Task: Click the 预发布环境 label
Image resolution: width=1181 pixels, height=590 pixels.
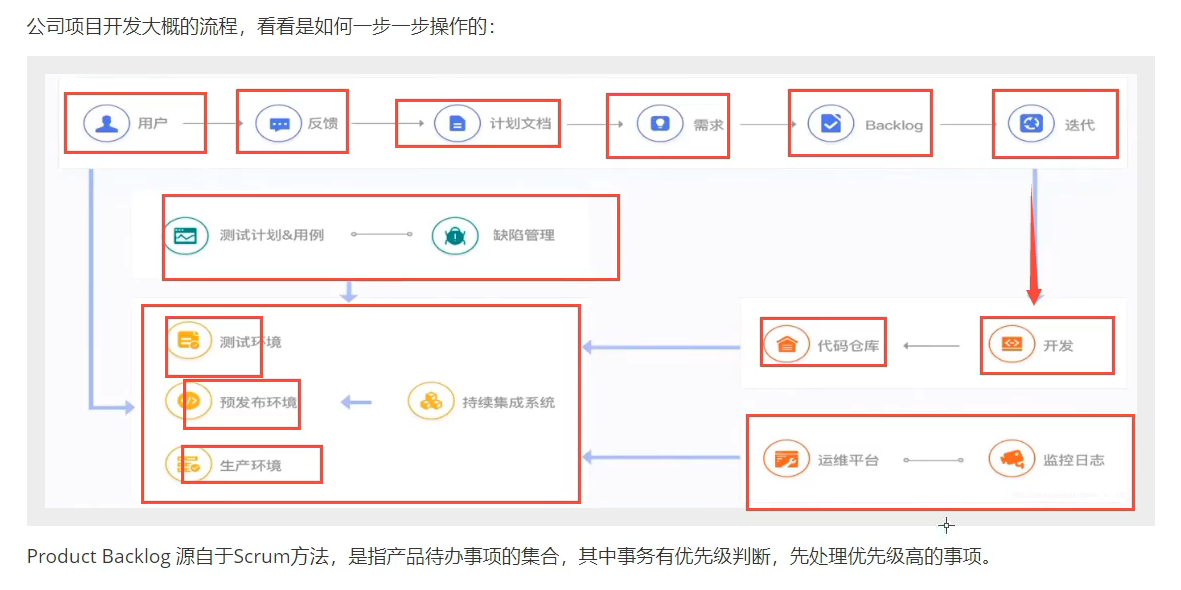Action: click(258, 402)
